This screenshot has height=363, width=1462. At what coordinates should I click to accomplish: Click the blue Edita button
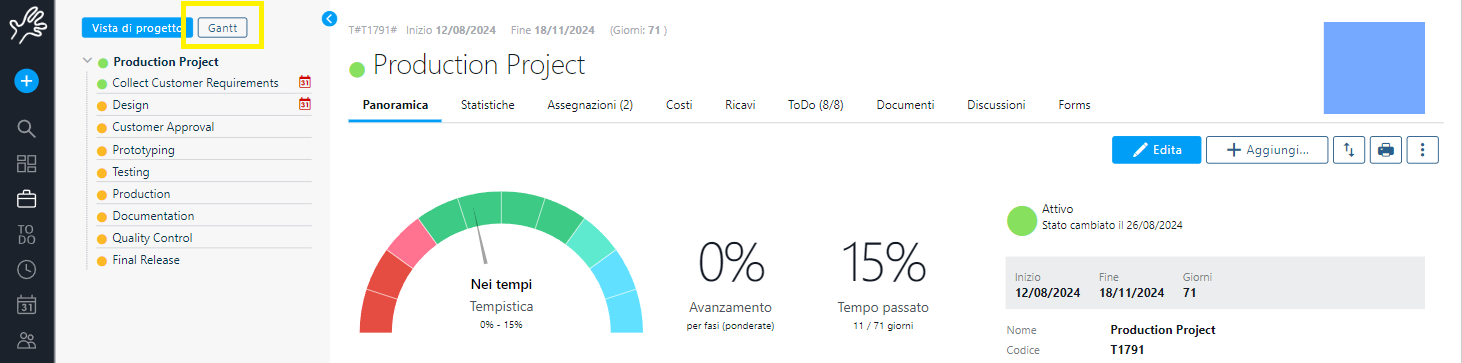[1156, 150]
